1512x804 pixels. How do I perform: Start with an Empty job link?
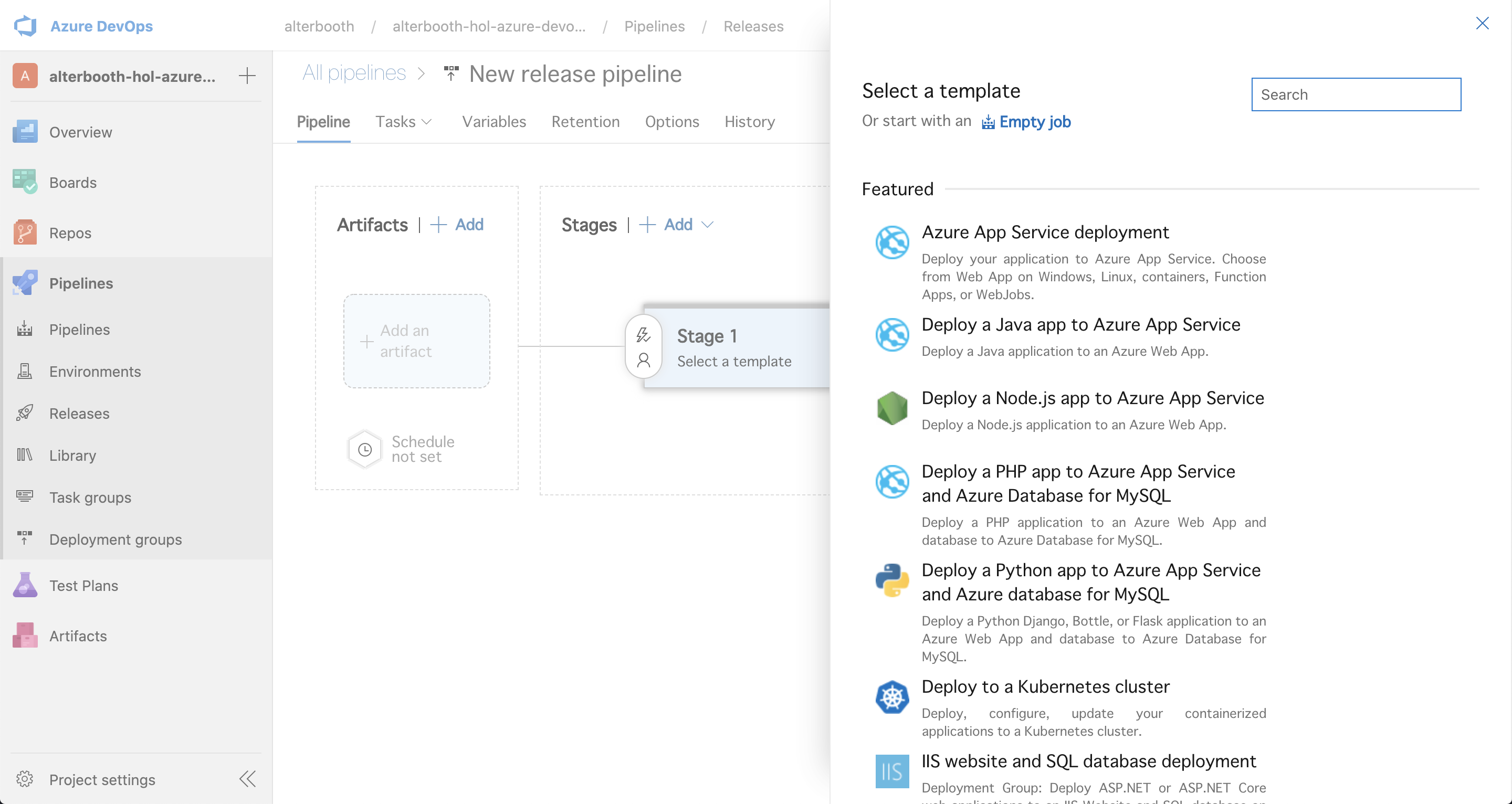coord(1034,121)
